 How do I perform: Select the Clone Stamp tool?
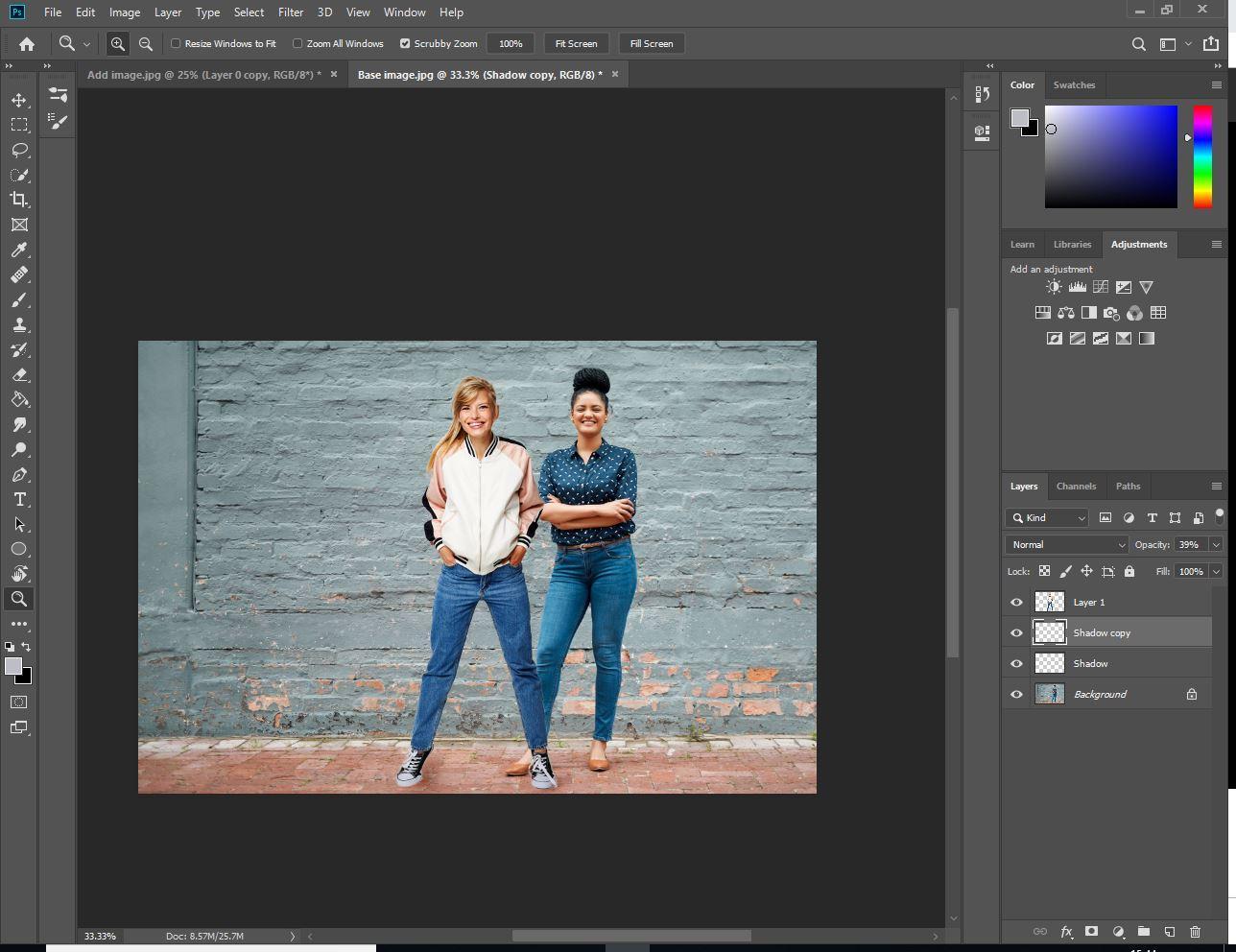pos(19,324)
